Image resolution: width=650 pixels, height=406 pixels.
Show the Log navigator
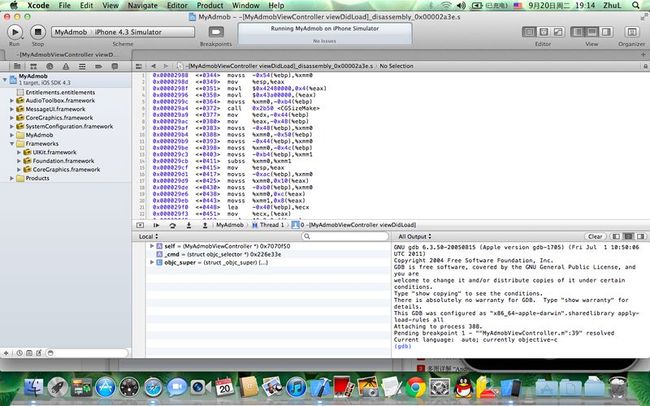[115, 66]
